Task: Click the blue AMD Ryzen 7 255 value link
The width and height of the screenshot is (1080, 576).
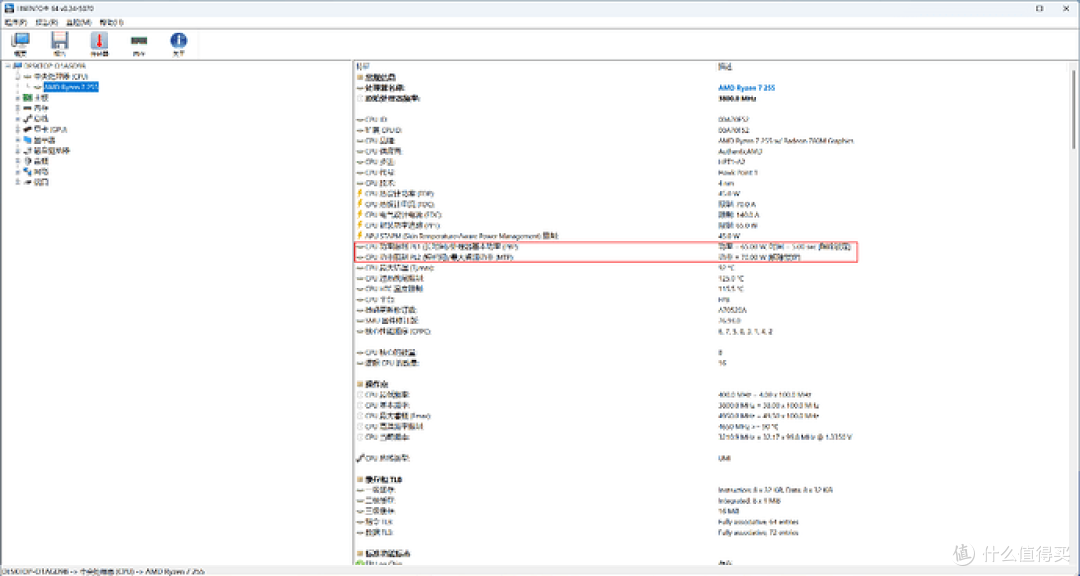Action: pos(746,88)
